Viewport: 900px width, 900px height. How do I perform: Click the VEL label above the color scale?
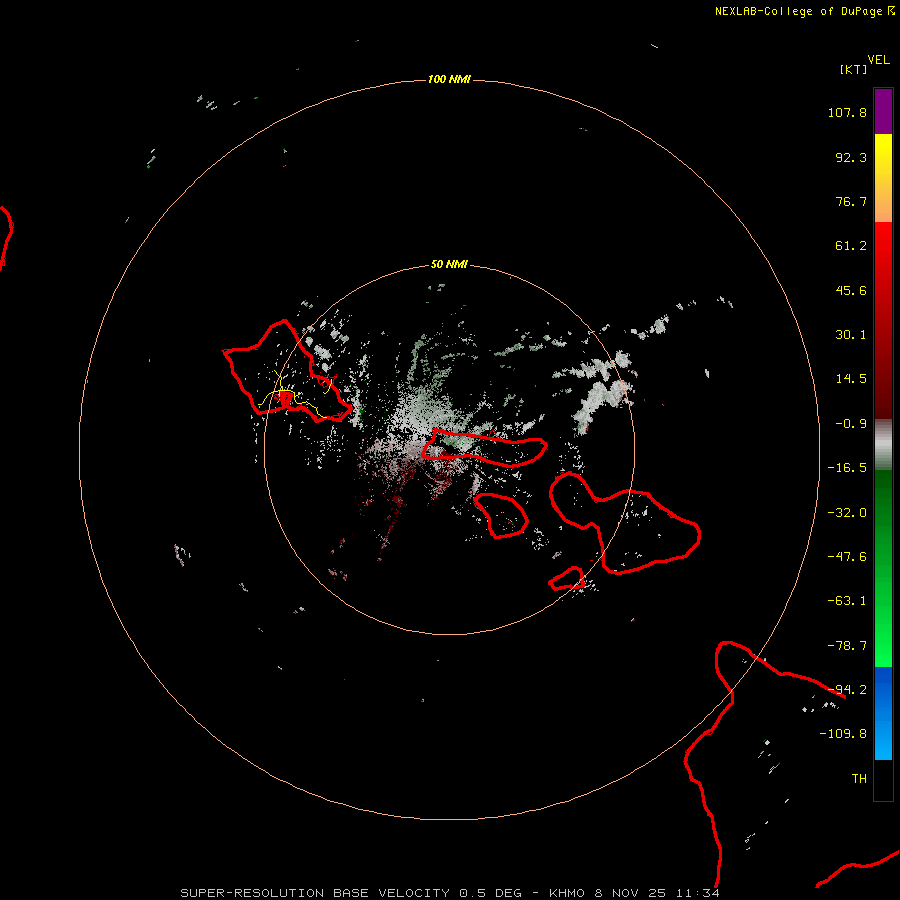pyautogui.click(x=878, y=60)
